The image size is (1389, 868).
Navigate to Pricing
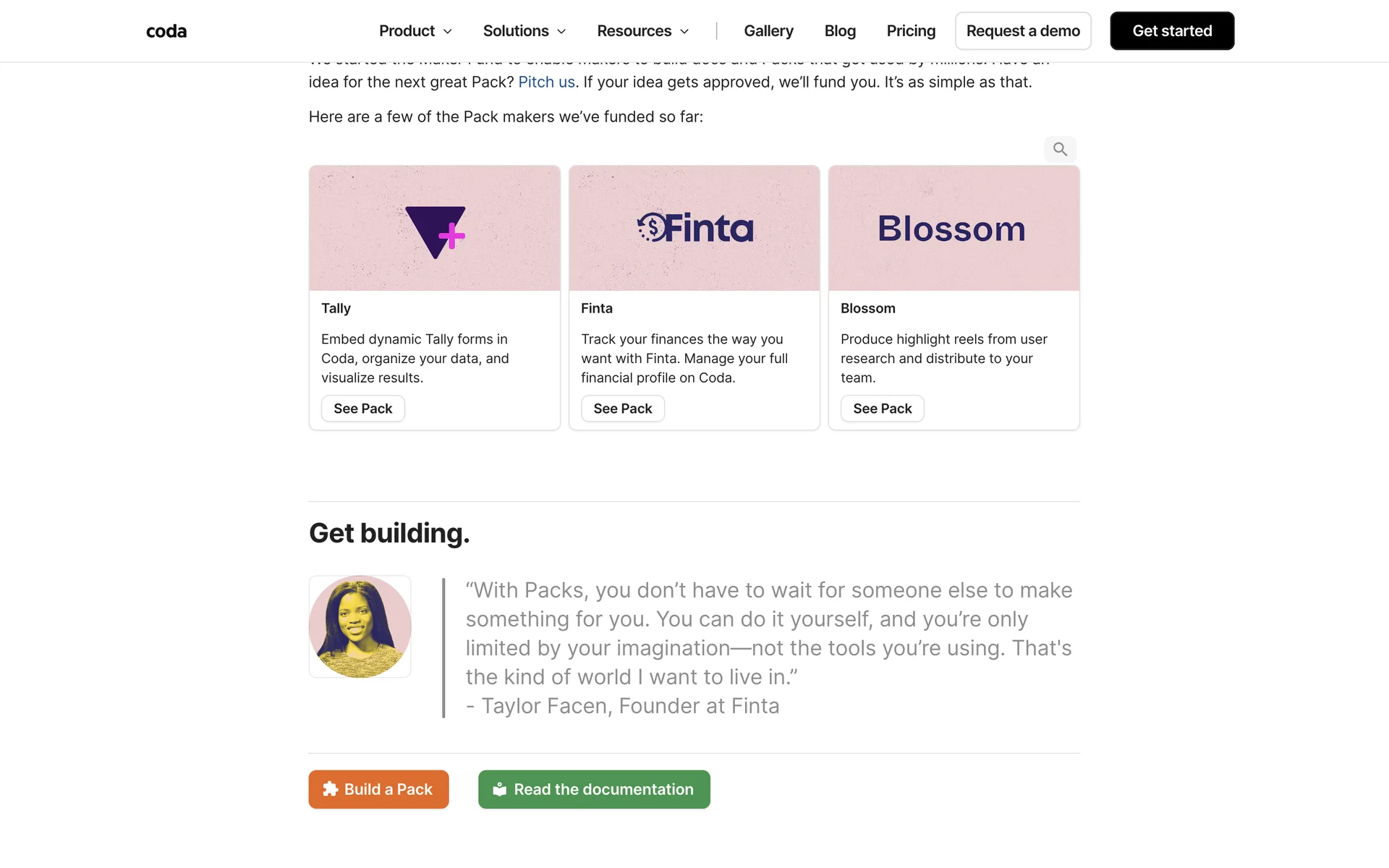[x=911, y=31]
